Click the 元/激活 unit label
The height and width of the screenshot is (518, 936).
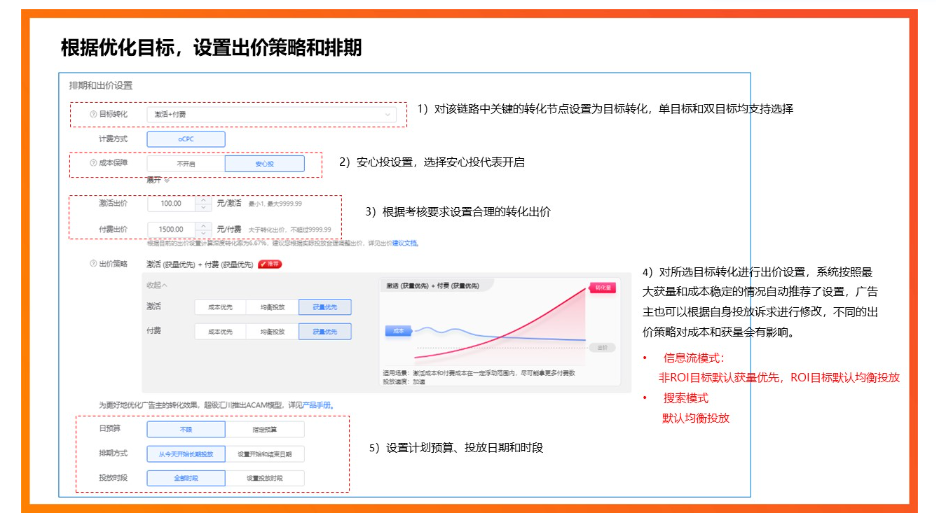click(x=229, y=204)
